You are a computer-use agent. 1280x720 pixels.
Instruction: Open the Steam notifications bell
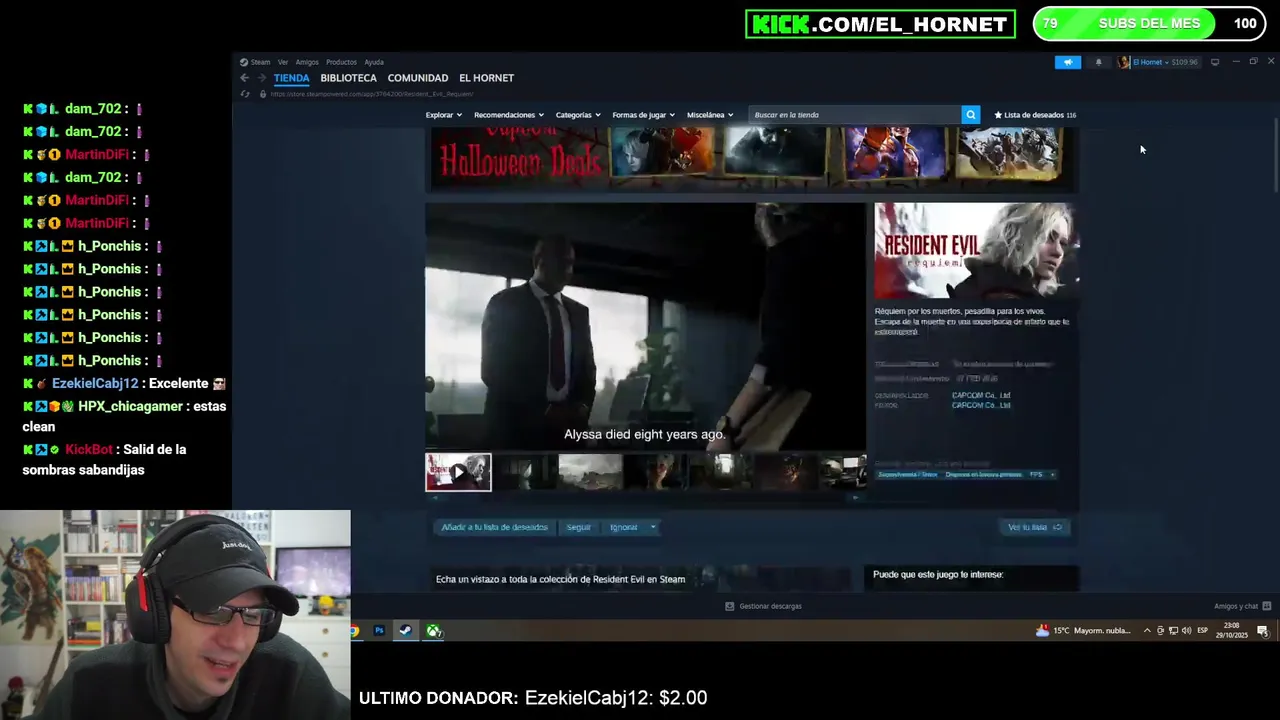pyautogui.click(x=1098, y=62)
